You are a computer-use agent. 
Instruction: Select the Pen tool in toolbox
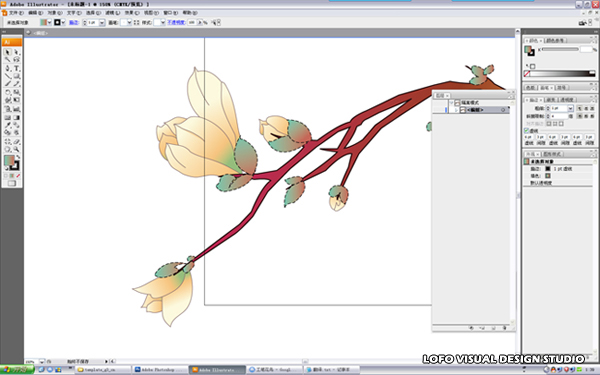coord(7,68)
